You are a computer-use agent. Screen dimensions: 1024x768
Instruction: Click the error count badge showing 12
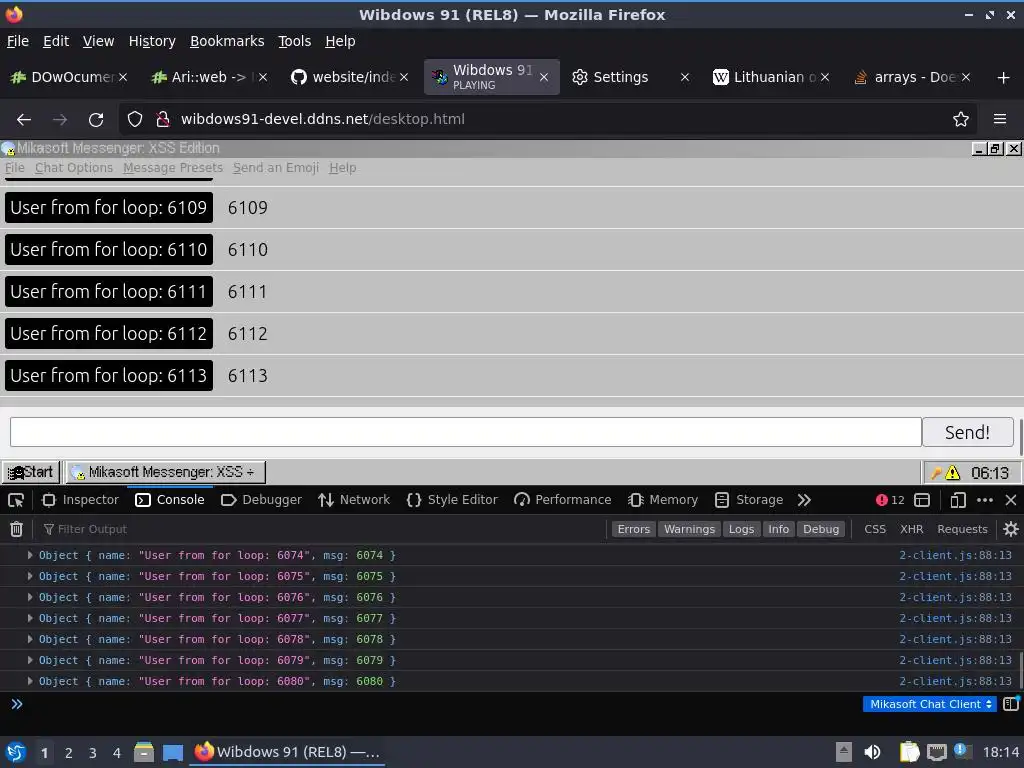pyautogui.click(x=890, y=500)
